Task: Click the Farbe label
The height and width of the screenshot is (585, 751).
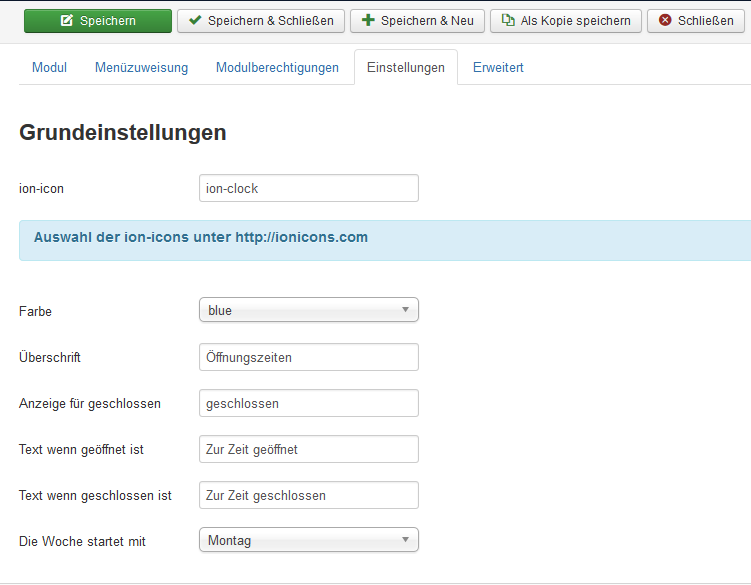Action: 35,311
